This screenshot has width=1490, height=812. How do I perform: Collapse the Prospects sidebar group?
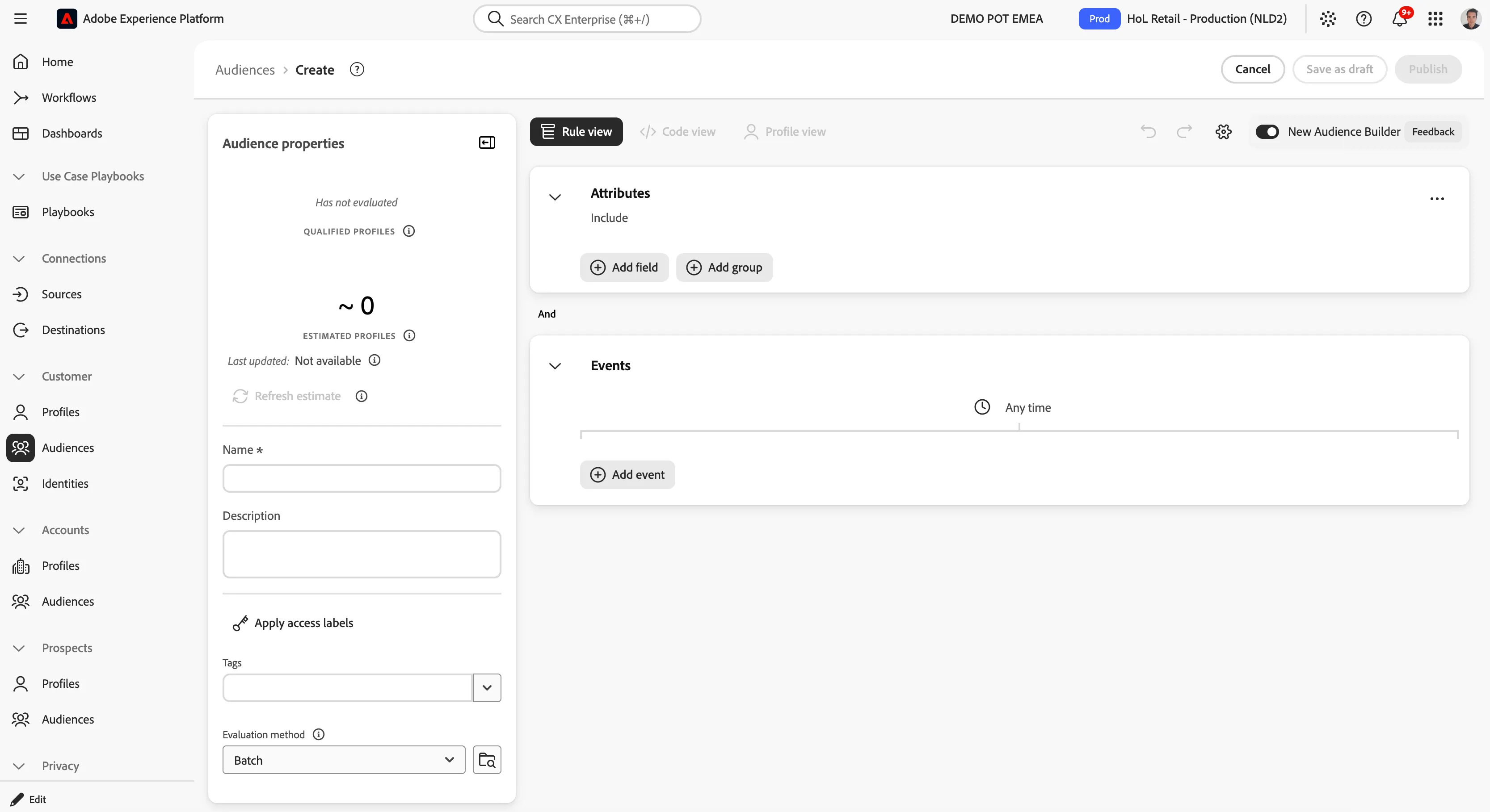pos(19,648)
